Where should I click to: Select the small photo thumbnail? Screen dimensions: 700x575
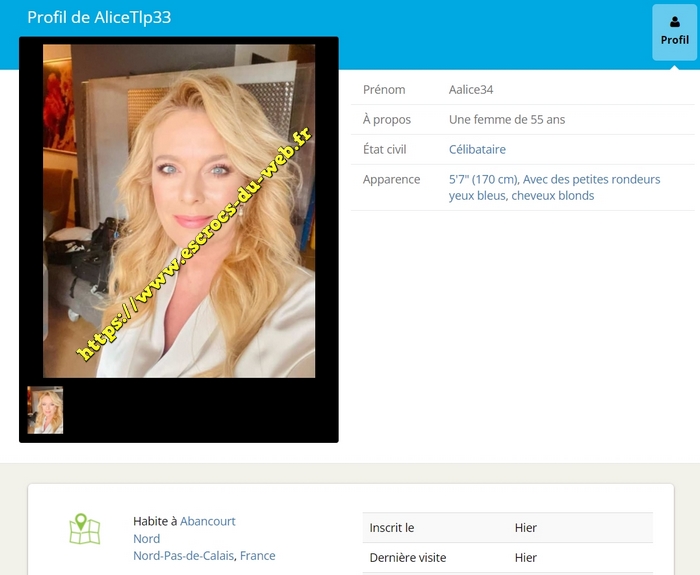click(x=45, y=410)
